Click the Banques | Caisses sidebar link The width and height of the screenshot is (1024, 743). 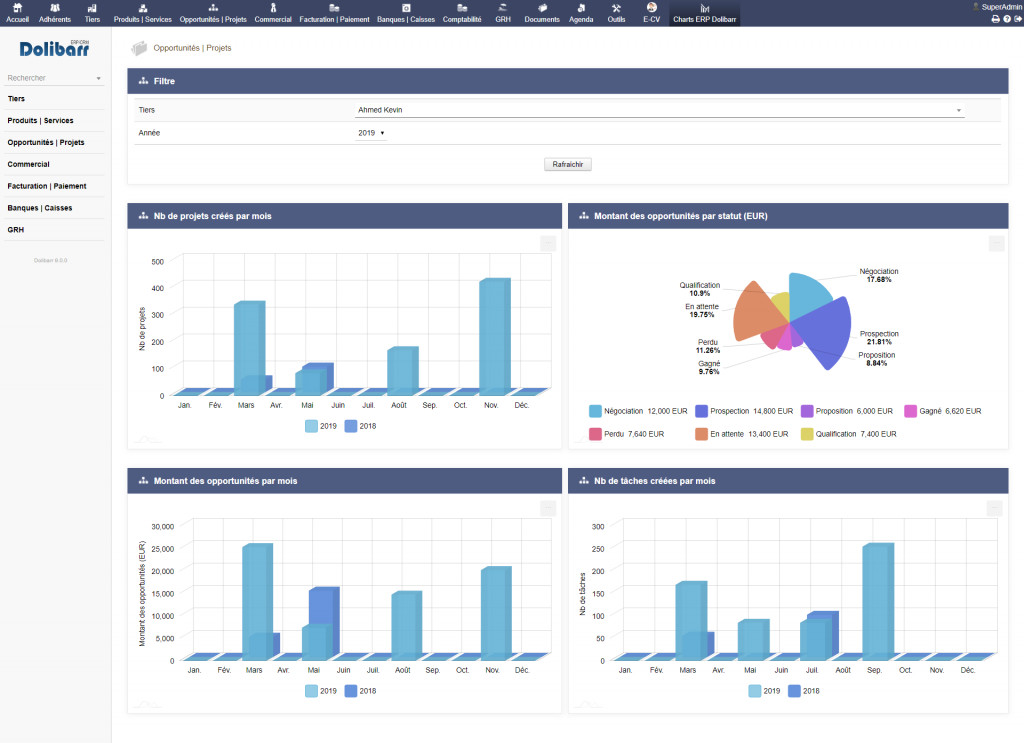coord(41,208)
